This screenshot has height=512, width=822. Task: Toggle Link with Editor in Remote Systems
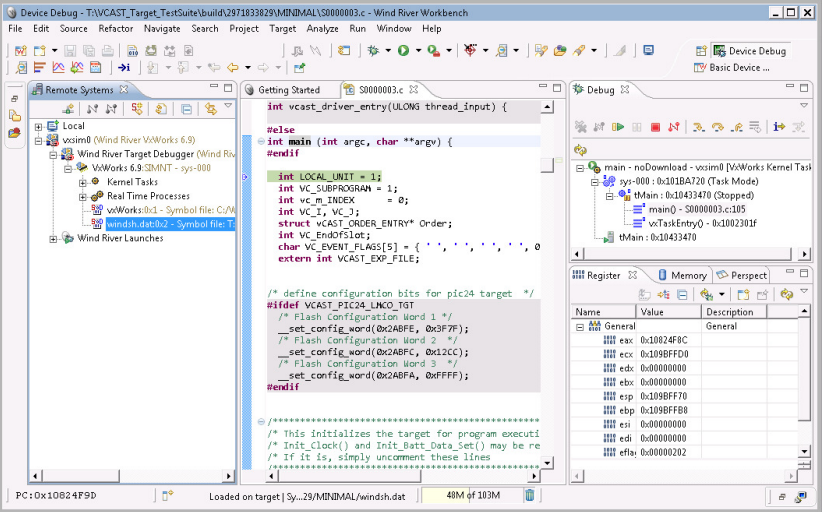[x=210, y=109]
